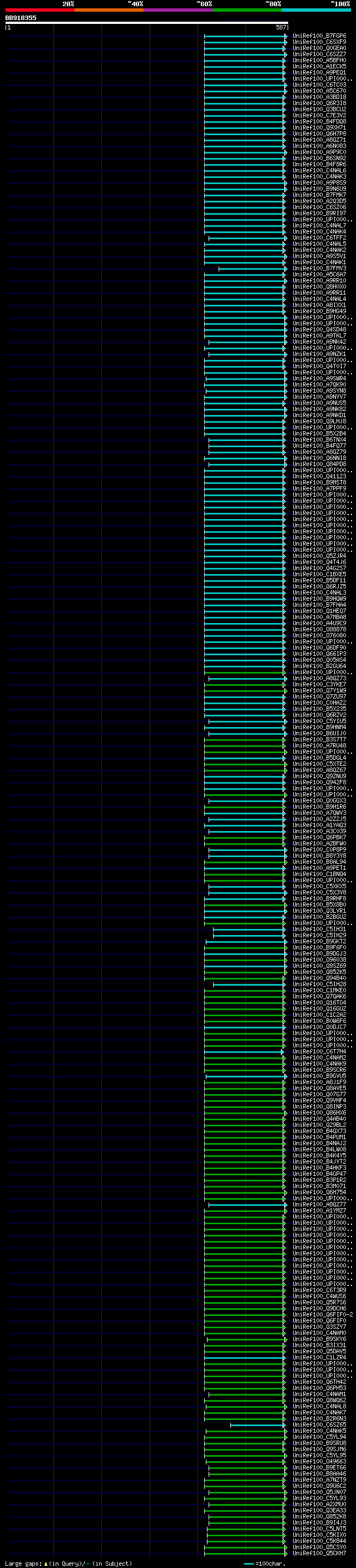Image resolution: width=356 pixels, height=1568 pixels.
Task: Click the orange ~40% identity legend segment
Action: click(x=109, y=10)
